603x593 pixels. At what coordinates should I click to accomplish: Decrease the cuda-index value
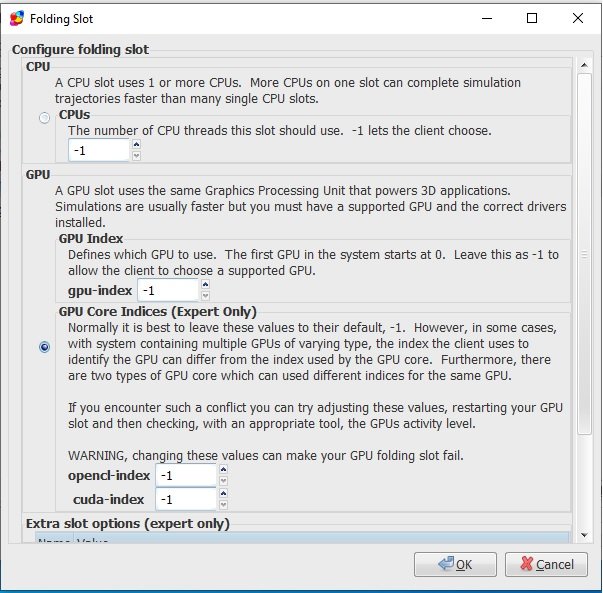coord(223,505)
